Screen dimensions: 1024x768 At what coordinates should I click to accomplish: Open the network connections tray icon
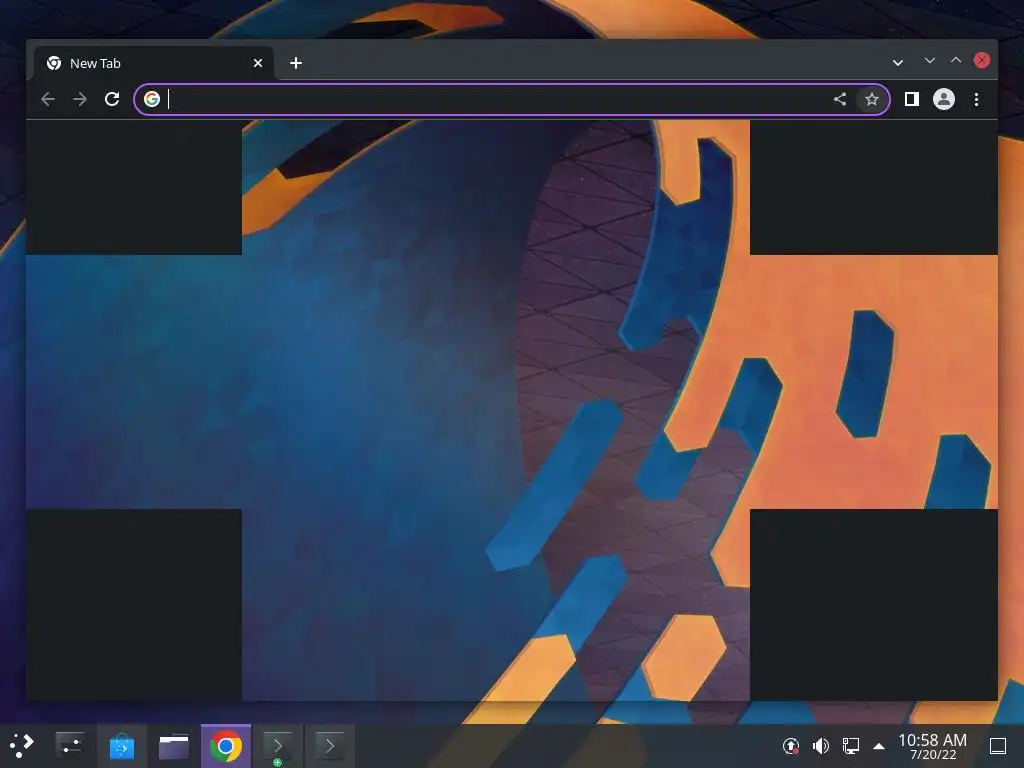(850, 746)
